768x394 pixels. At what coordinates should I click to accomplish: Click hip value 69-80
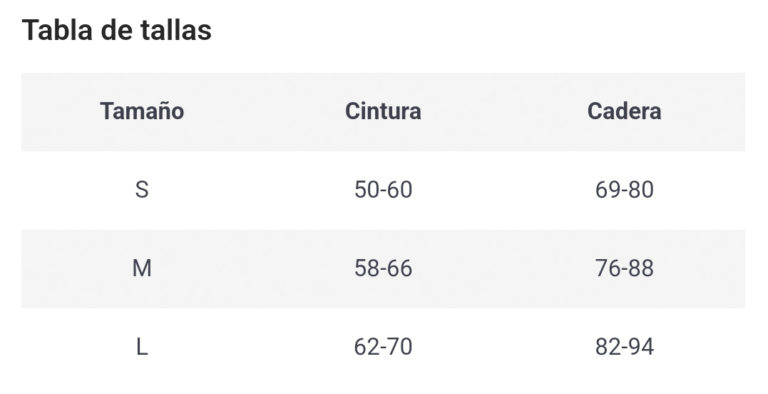[x=624, y=190]
